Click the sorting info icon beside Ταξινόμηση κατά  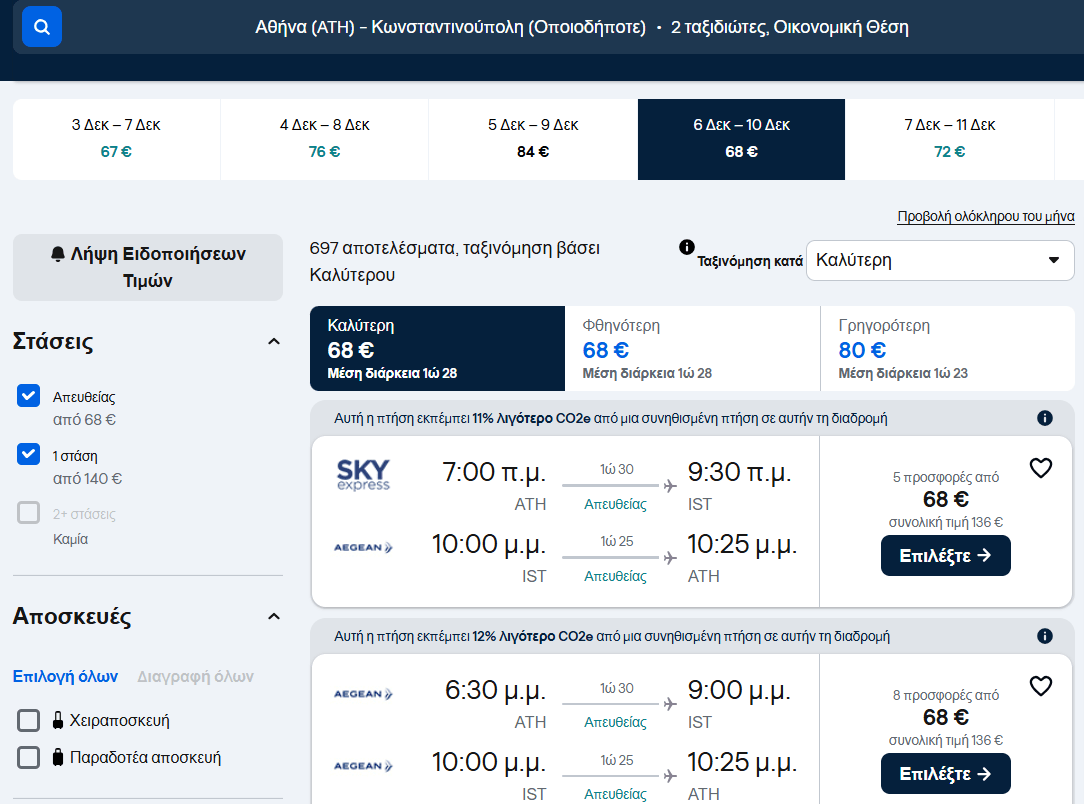click(686, 247)
